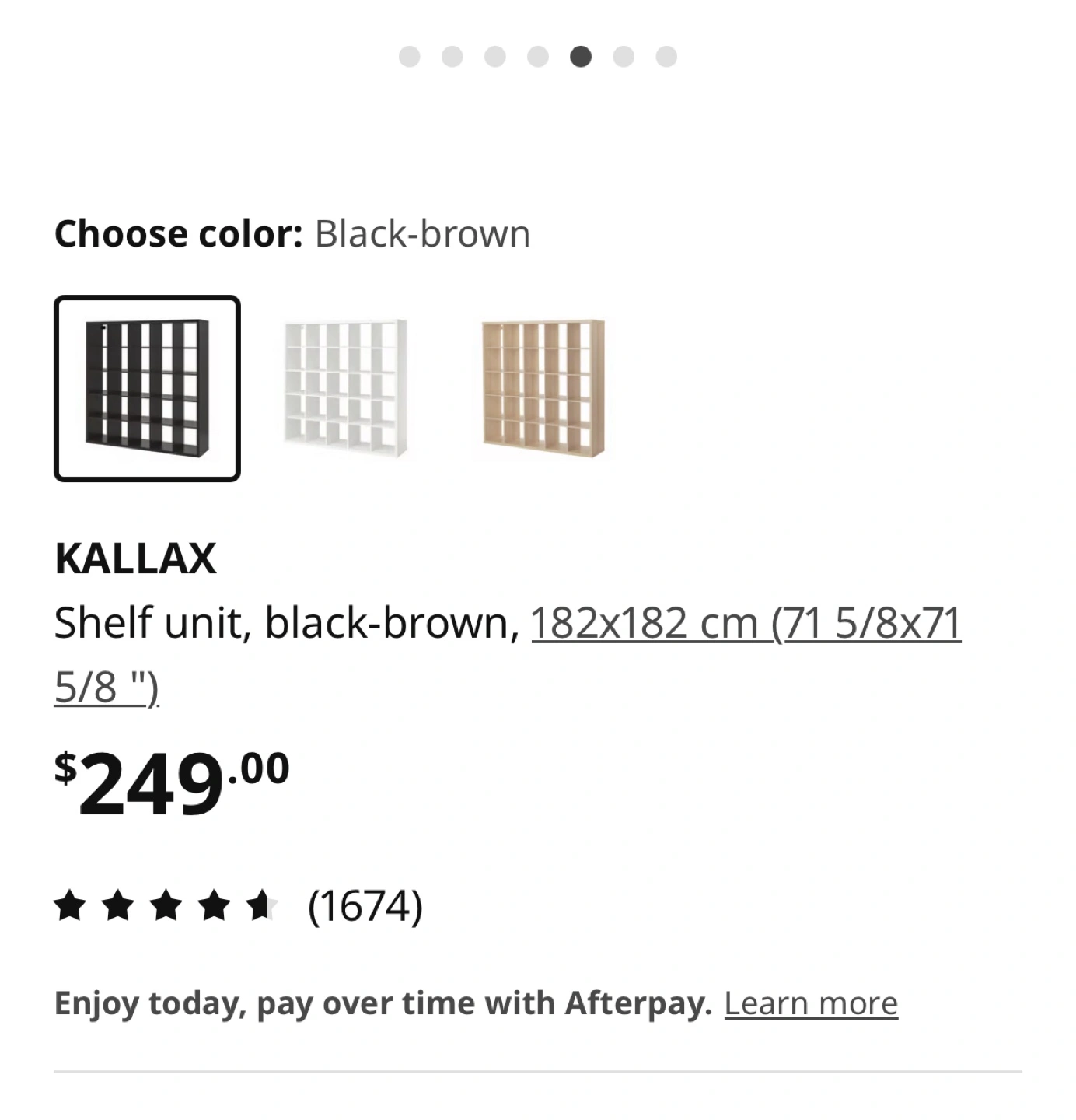Switch to the sixth carousel image dot
The image size is (1076, 1120).
(624, 57)
